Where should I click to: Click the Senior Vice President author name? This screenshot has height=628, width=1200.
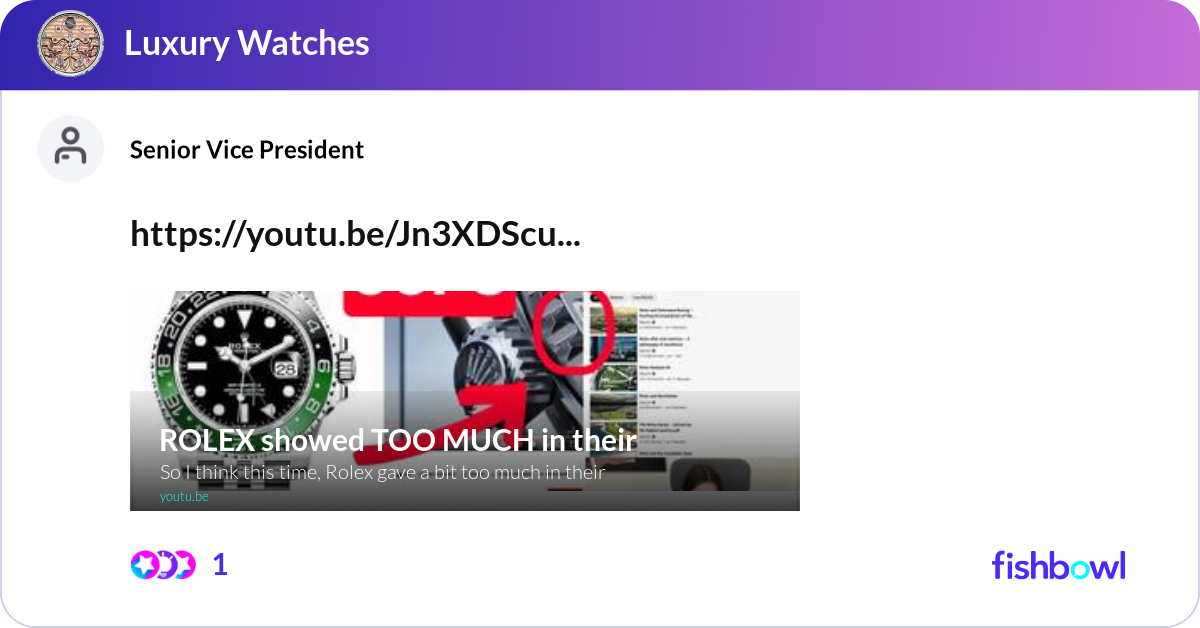pyautogui.click(x=247, y=150)
